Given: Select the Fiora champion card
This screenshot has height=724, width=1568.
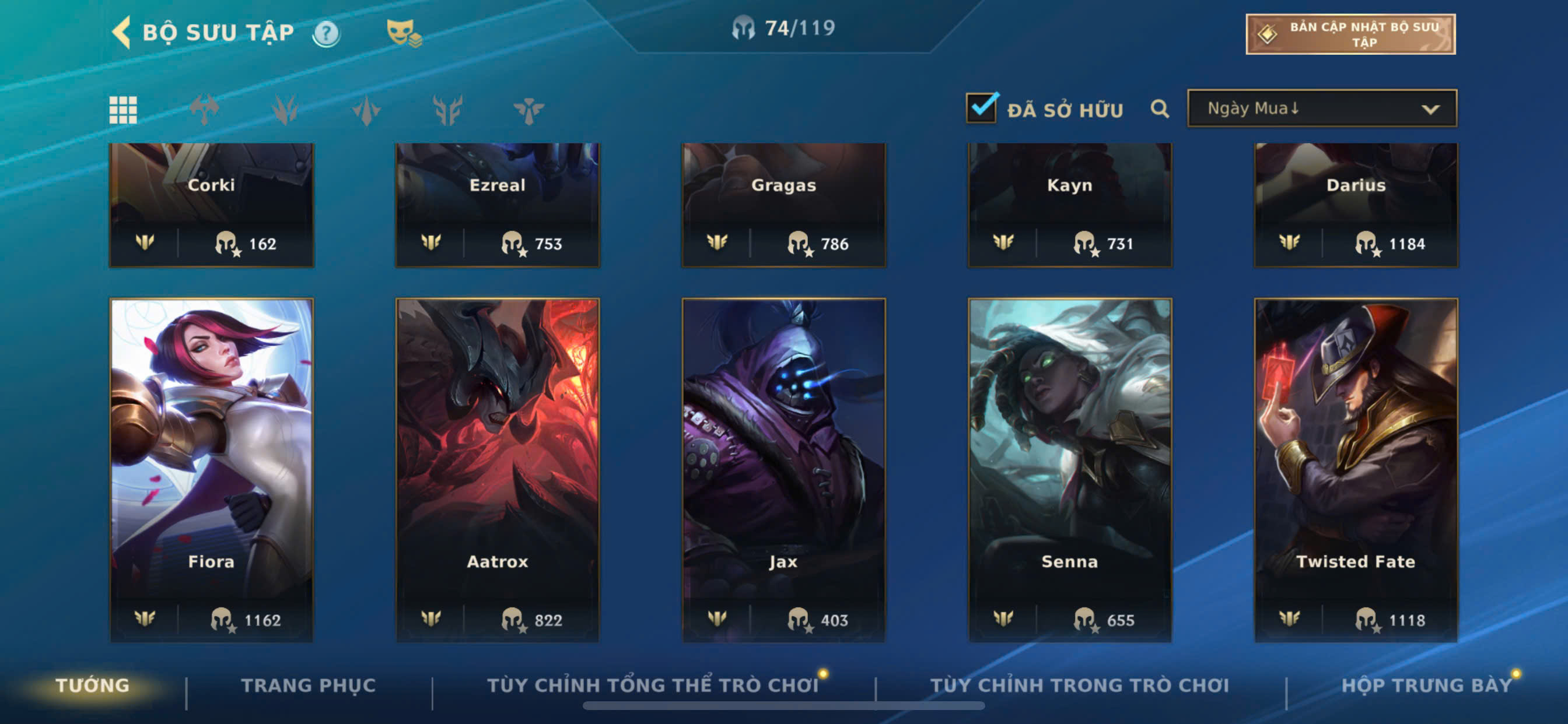Looking at the screenshot, I should (211, 470).
